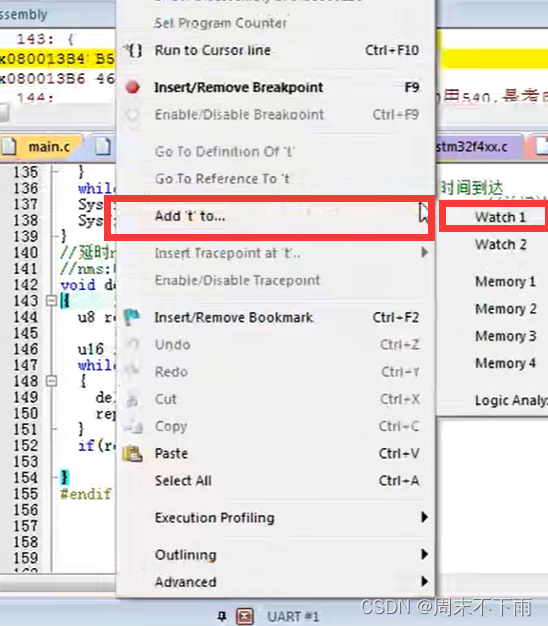548x626 pixels.
Task: Open the Advanced submenu
Action: pyautogui.click(x=275, y=582)
